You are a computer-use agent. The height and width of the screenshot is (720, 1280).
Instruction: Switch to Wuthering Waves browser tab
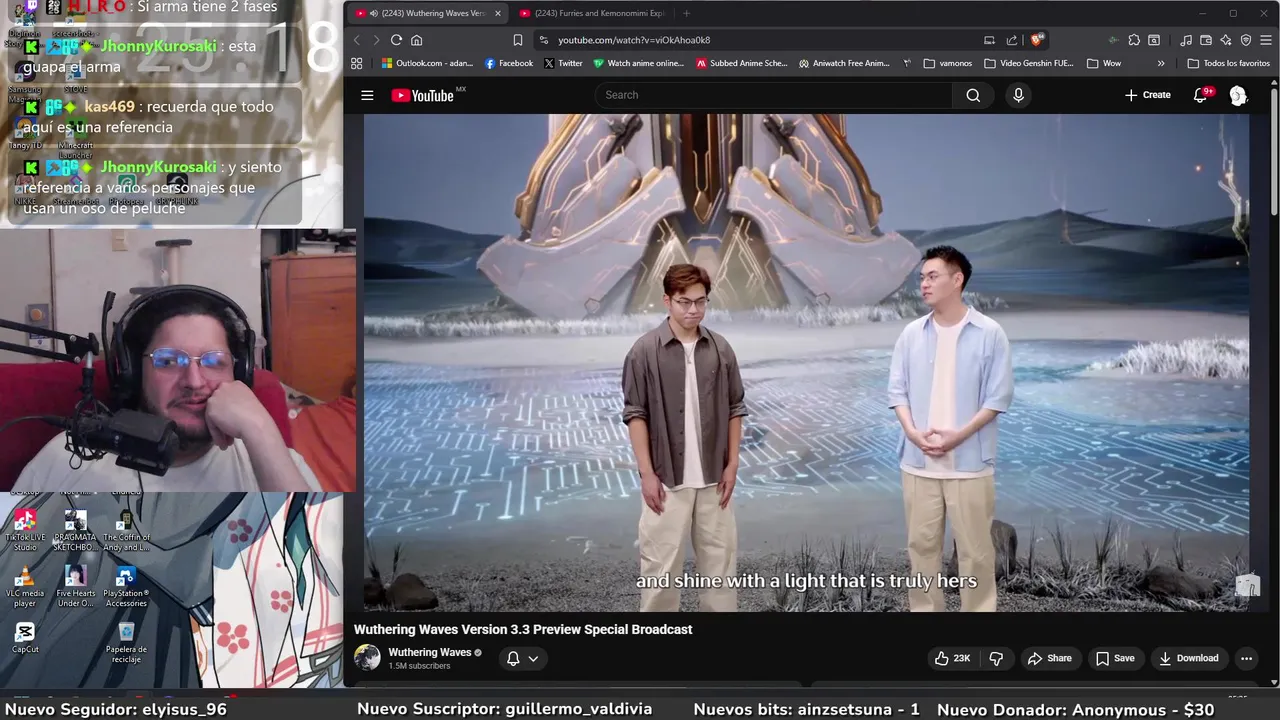click(x=427, y=13)
